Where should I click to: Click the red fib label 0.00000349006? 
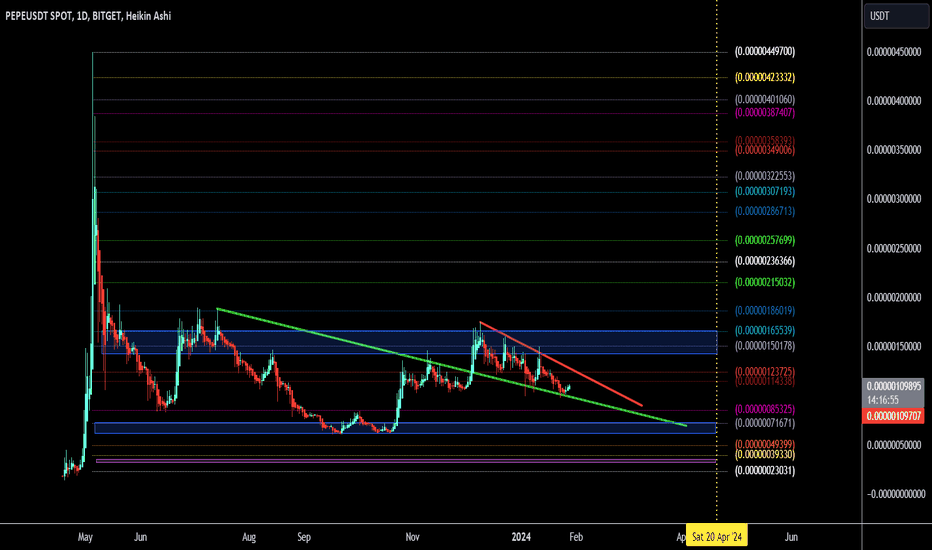(764, 150)
